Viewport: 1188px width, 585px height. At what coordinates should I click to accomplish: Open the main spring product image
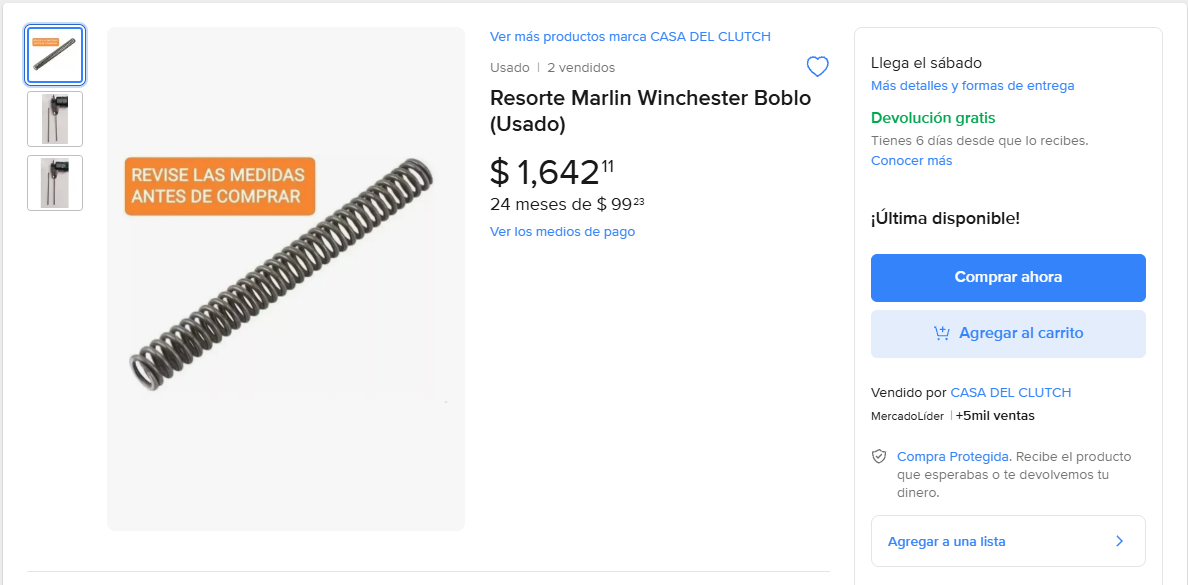tap(286, 278)
